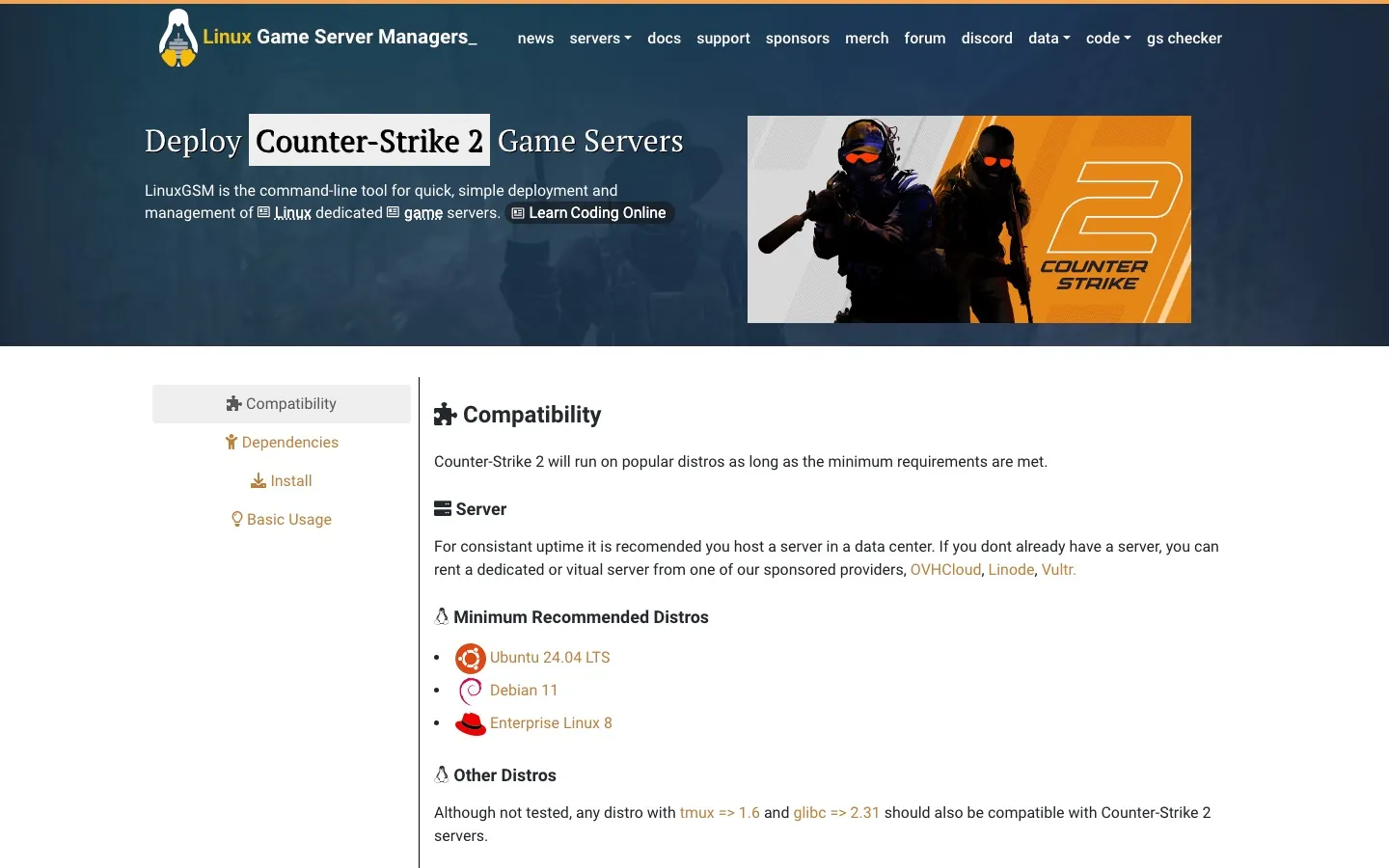
Task: Open the forum link
Action: pyautogui.click(x=925, y=39)
